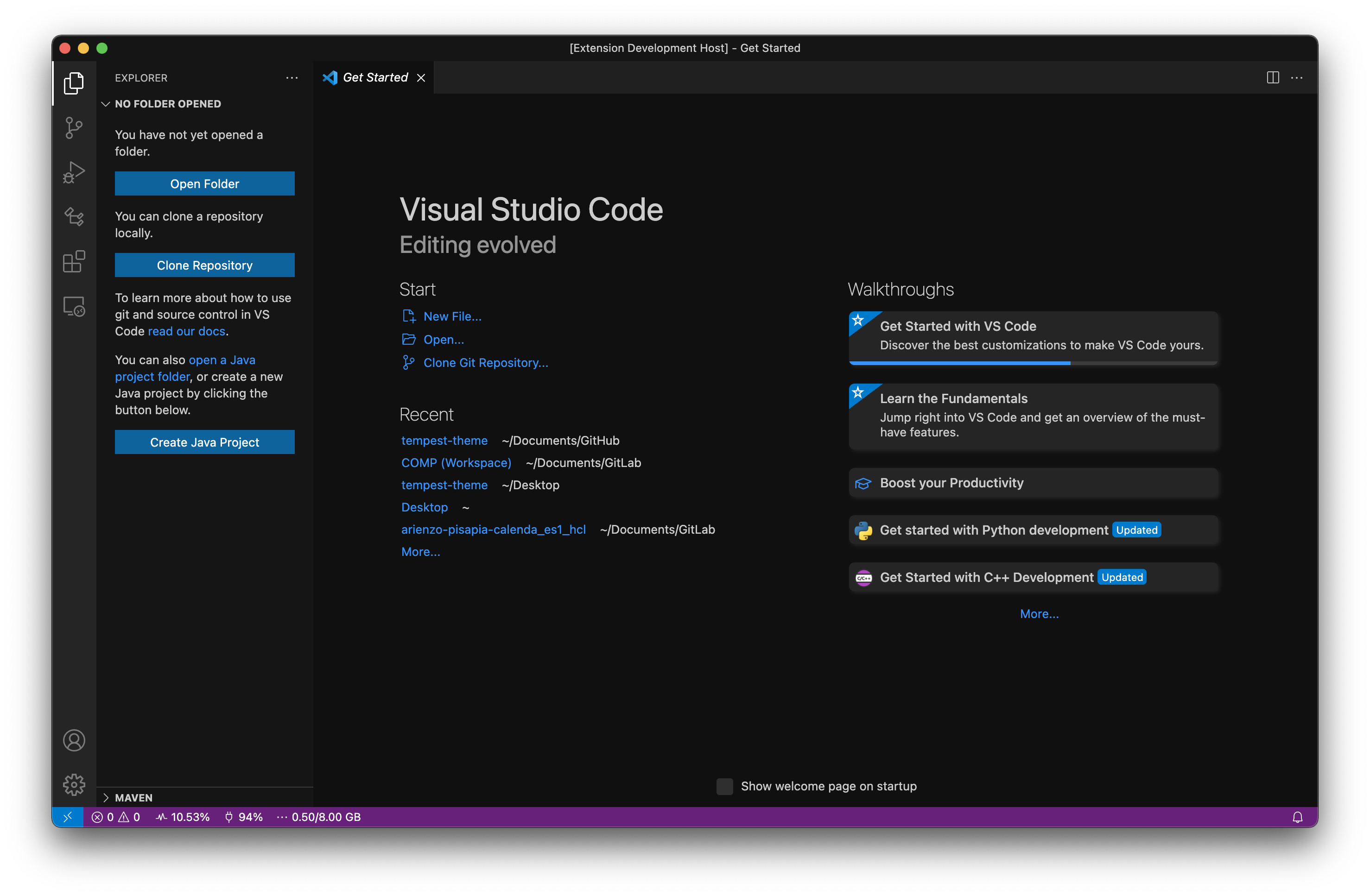Screen dimensions: 1370x896
Task: Click the Clone Repository button
Action: click(x=204, y=265)
